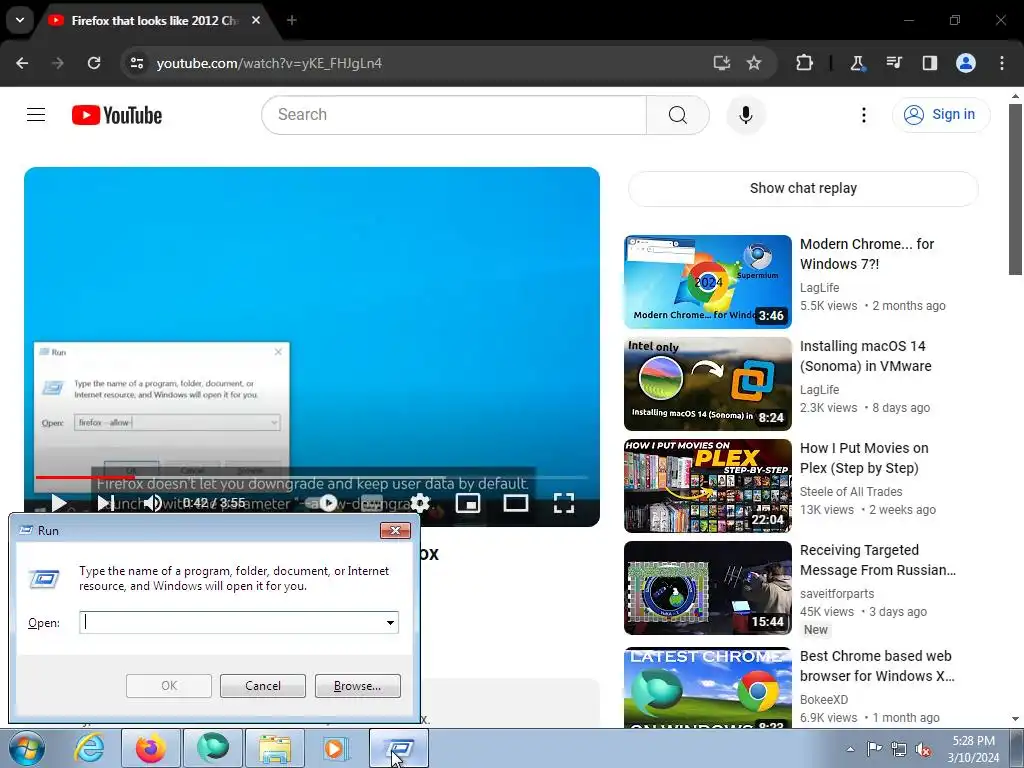
Task: Open YouTube settings three-dot menu
Action: point(863,115)
